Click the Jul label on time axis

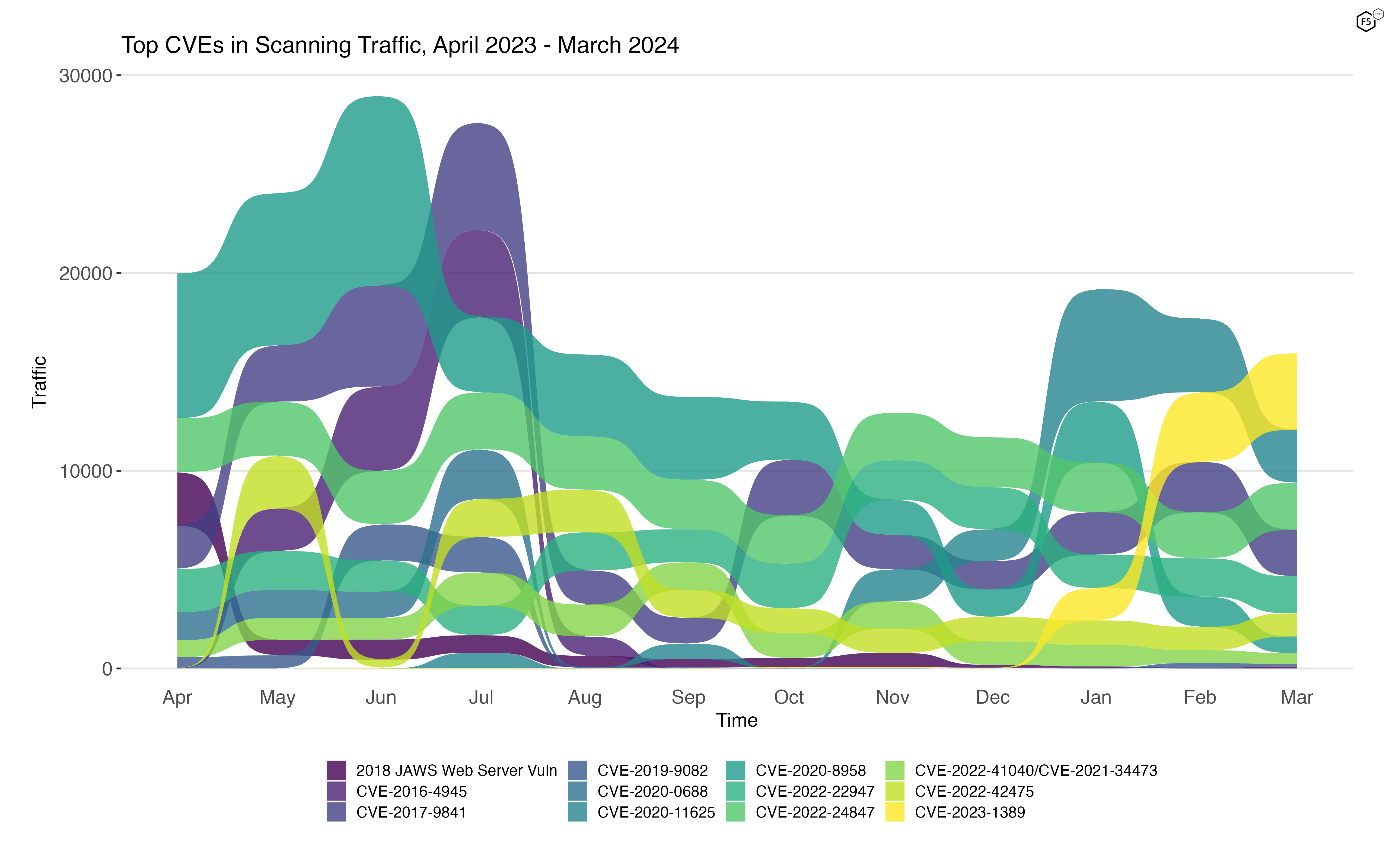[x=481, y=697]
